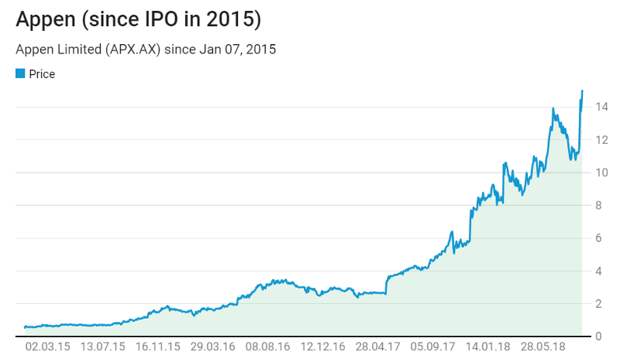Pick the 12.12.16 date label

[x=323, y=347]
